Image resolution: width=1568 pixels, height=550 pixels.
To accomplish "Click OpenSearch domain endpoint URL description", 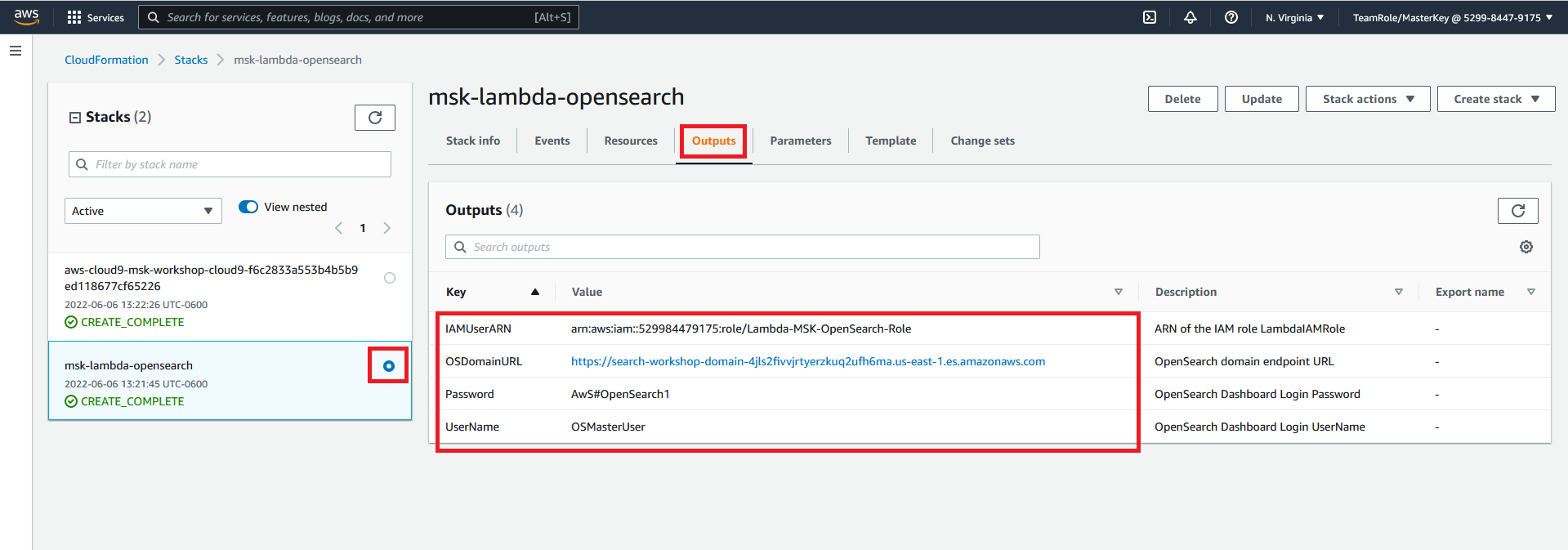I will [x=1244, y=361].
